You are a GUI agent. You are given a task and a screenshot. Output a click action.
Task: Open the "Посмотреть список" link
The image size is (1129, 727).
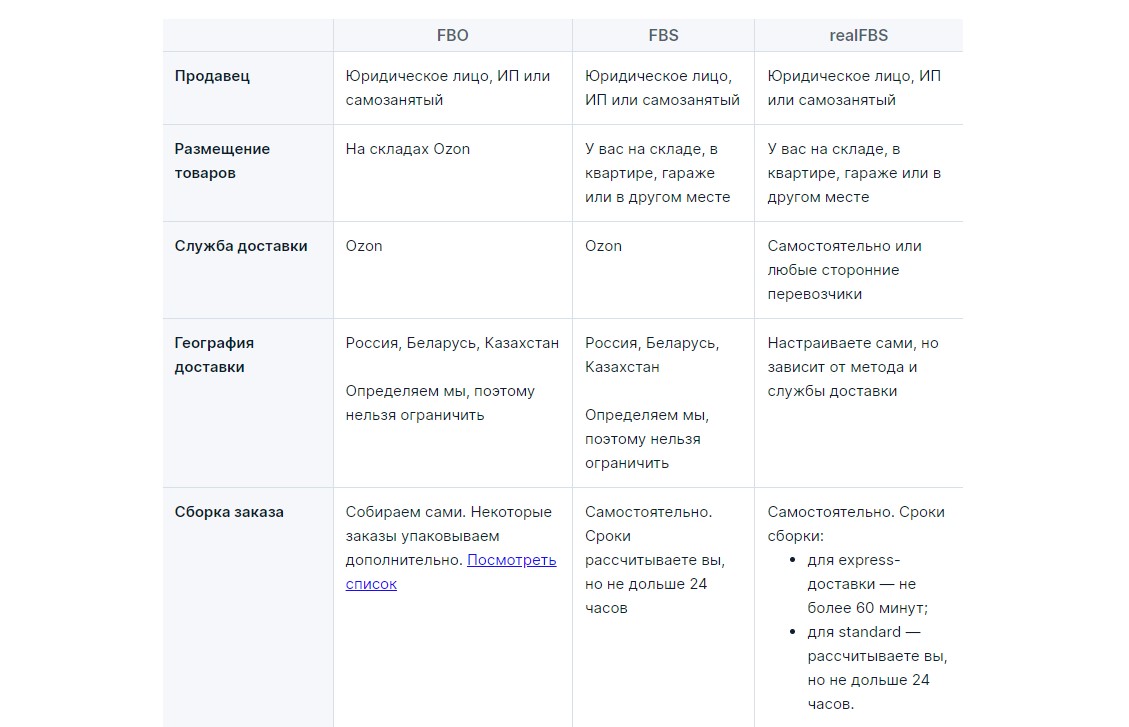click(511, 560)
